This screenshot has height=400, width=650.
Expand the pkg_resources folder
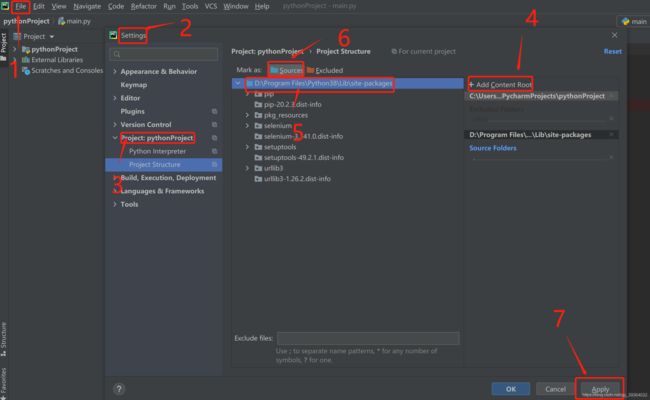click(247, 115)
